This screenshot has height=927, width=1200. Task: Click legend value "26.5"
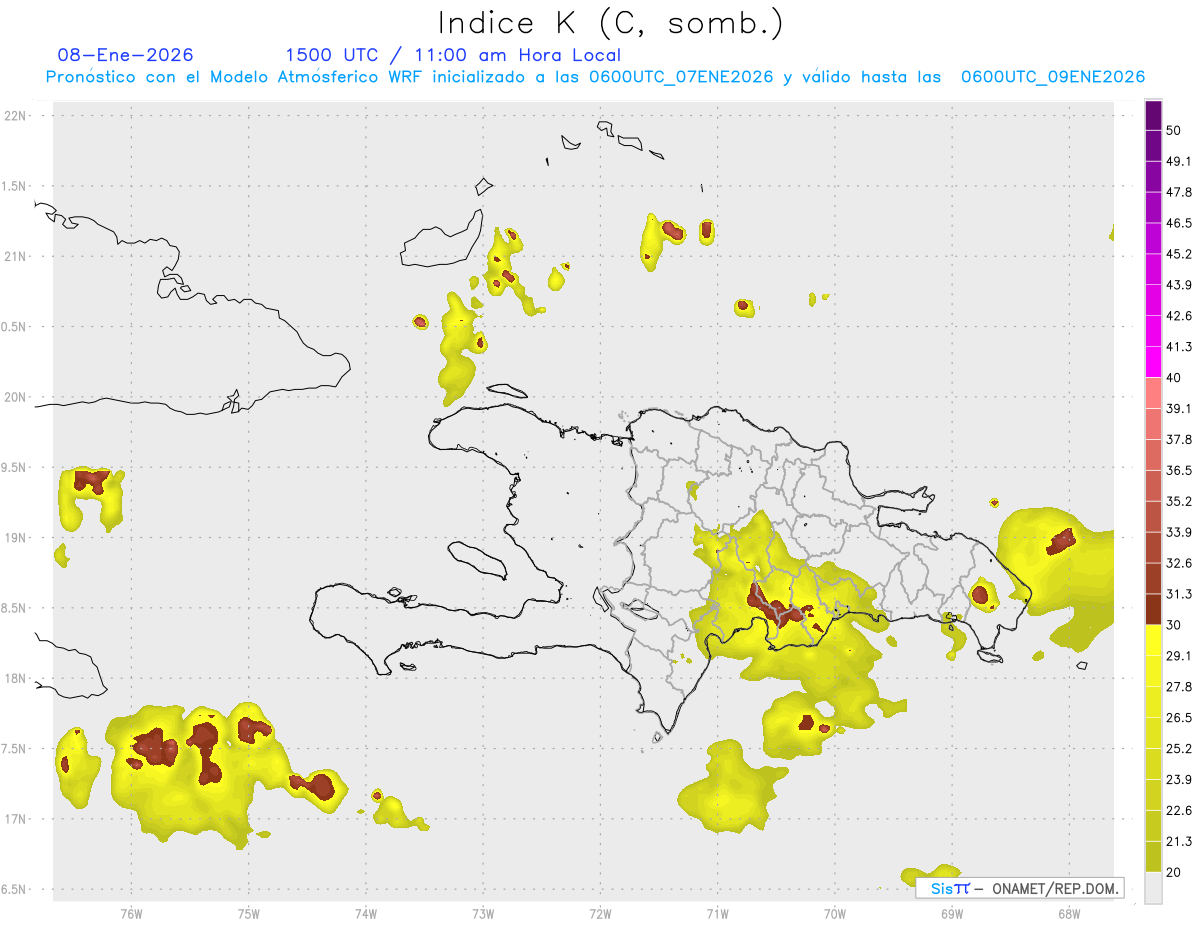pos(1179,719)
